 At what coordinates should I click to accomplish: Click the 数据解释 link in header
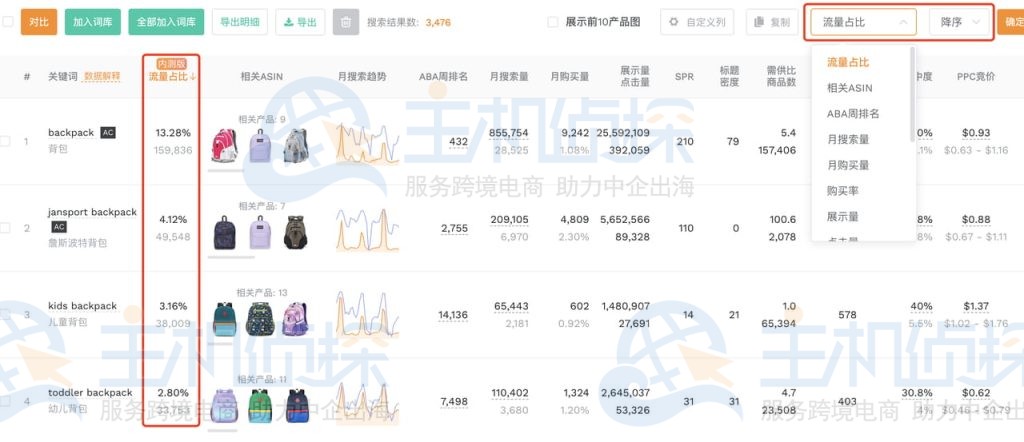pos(102,76)
